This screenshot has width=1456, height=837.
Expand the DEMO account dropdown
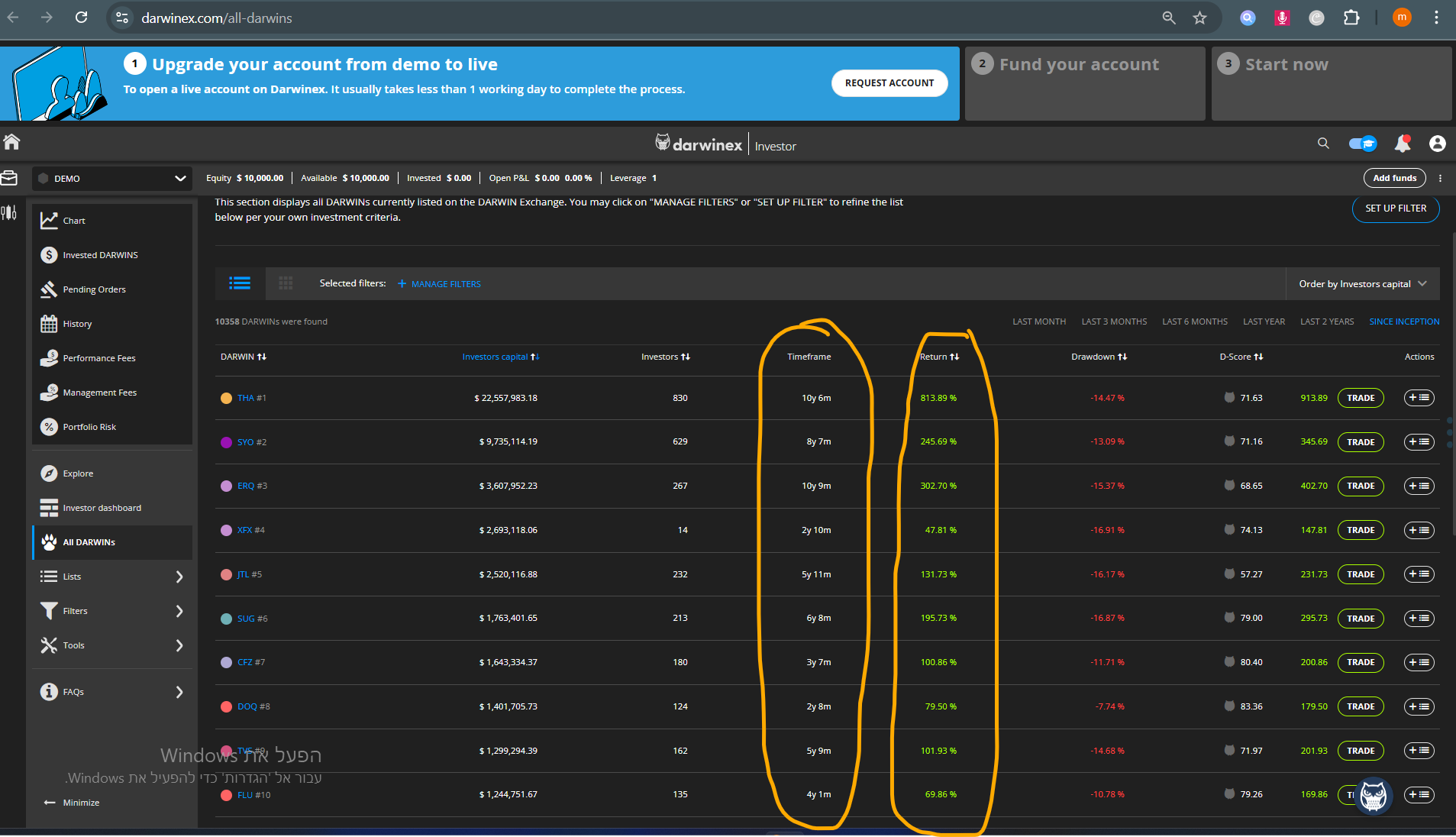pos(112,179)
